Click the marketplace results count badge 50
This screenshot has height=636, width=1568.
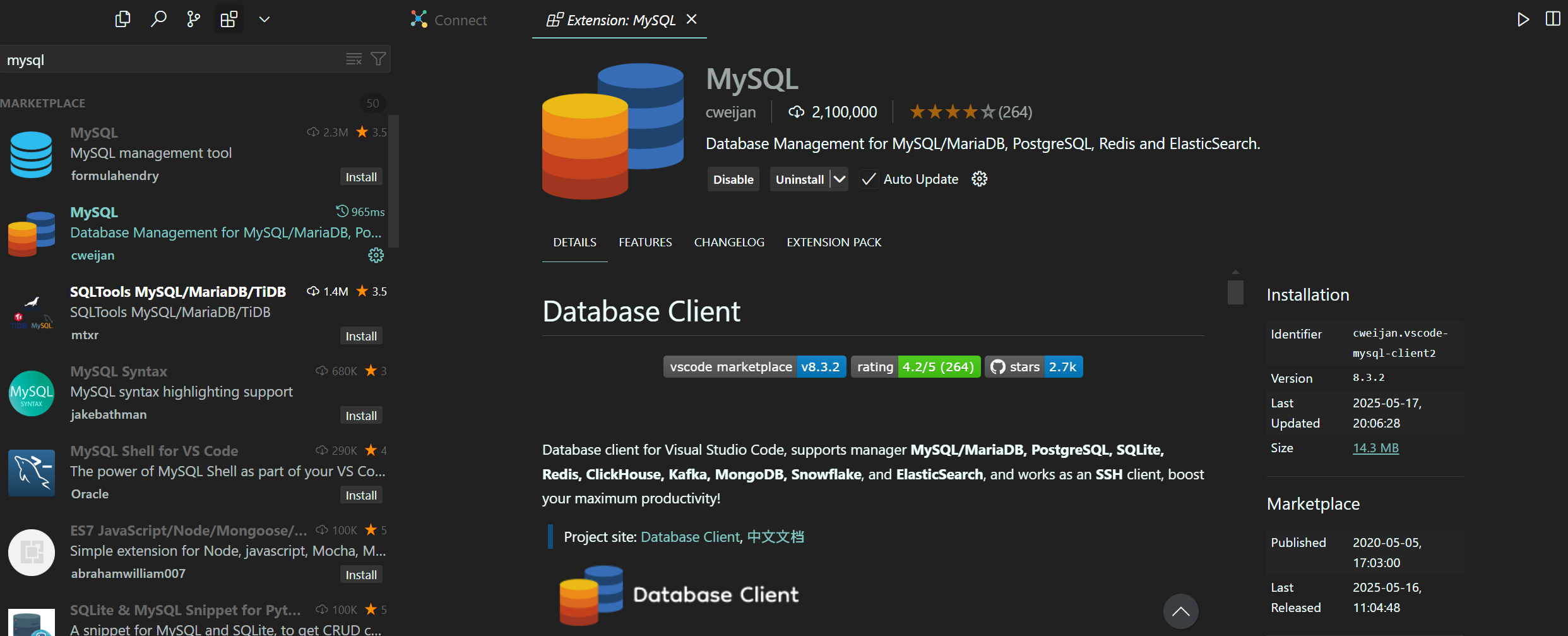click(x=372, y=103)
